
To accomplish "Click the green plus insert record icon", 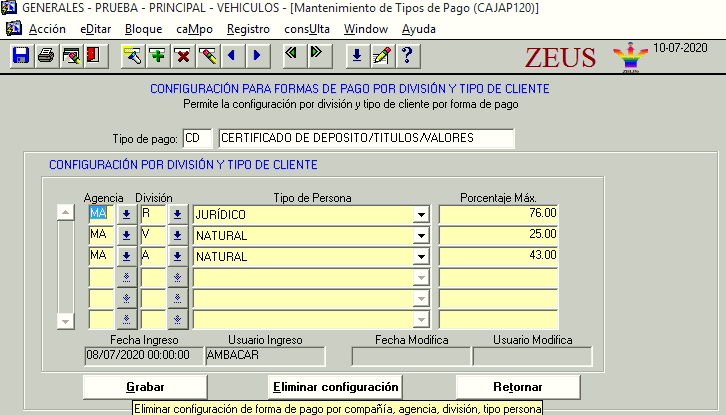I will click(158, 55).
